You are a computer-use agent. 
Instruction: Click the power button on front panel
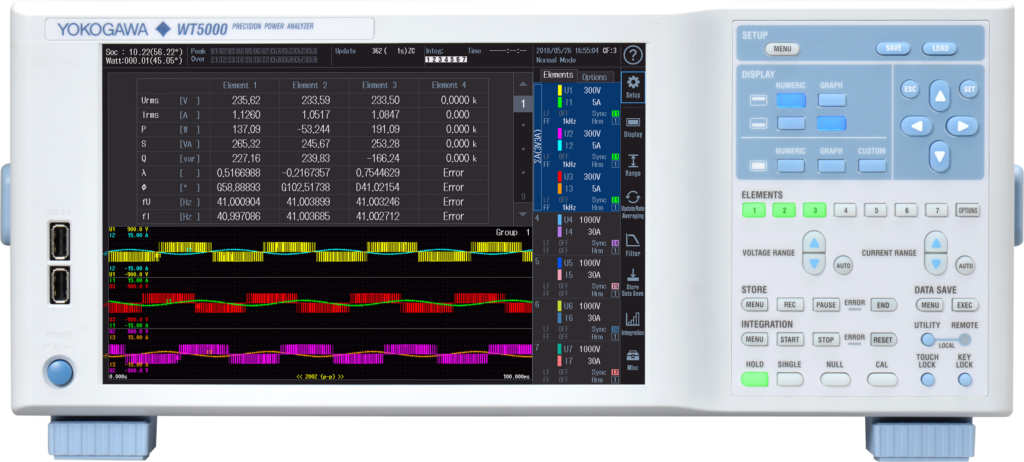tap(59, 373)
